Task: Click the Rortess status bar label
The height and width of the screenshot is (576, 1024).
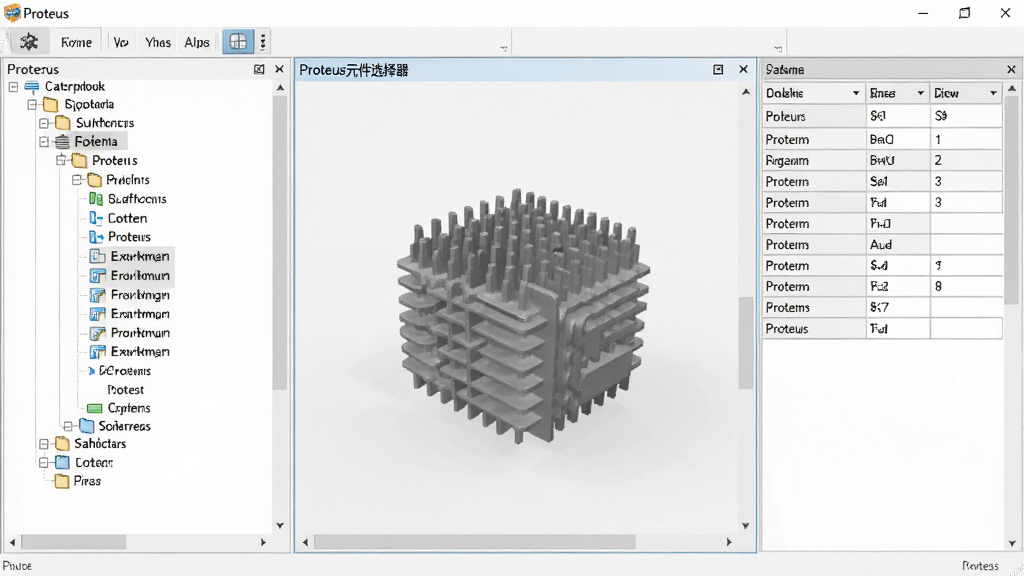Action: tap(980, 566)
